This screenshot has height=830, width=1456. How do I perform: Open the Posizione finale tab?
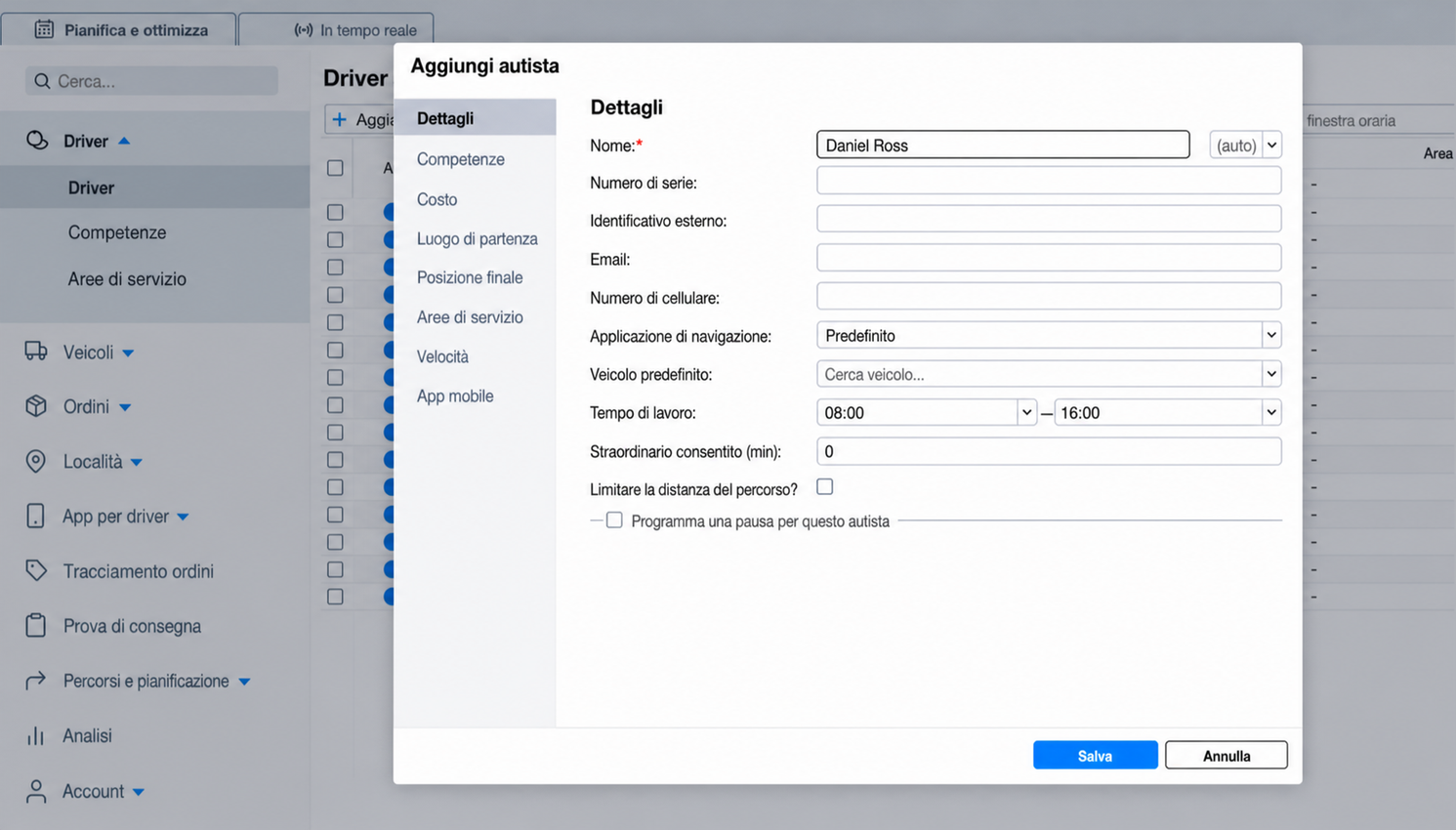click(470, 277)
